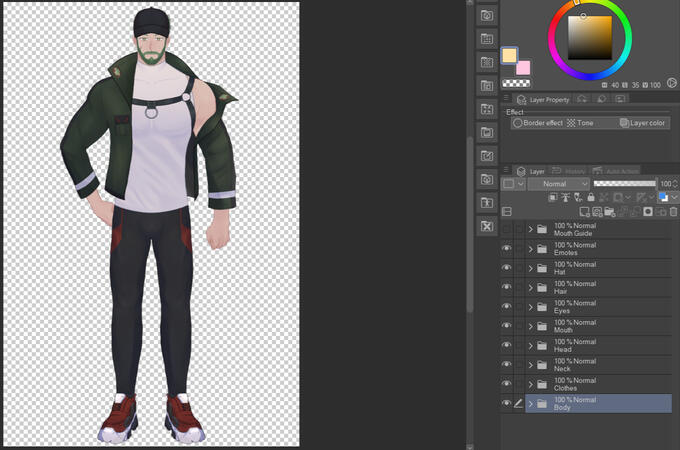Expand the Emotes layer folder
Viewport: 680px width, 450px height.
[x=531, y=249]
